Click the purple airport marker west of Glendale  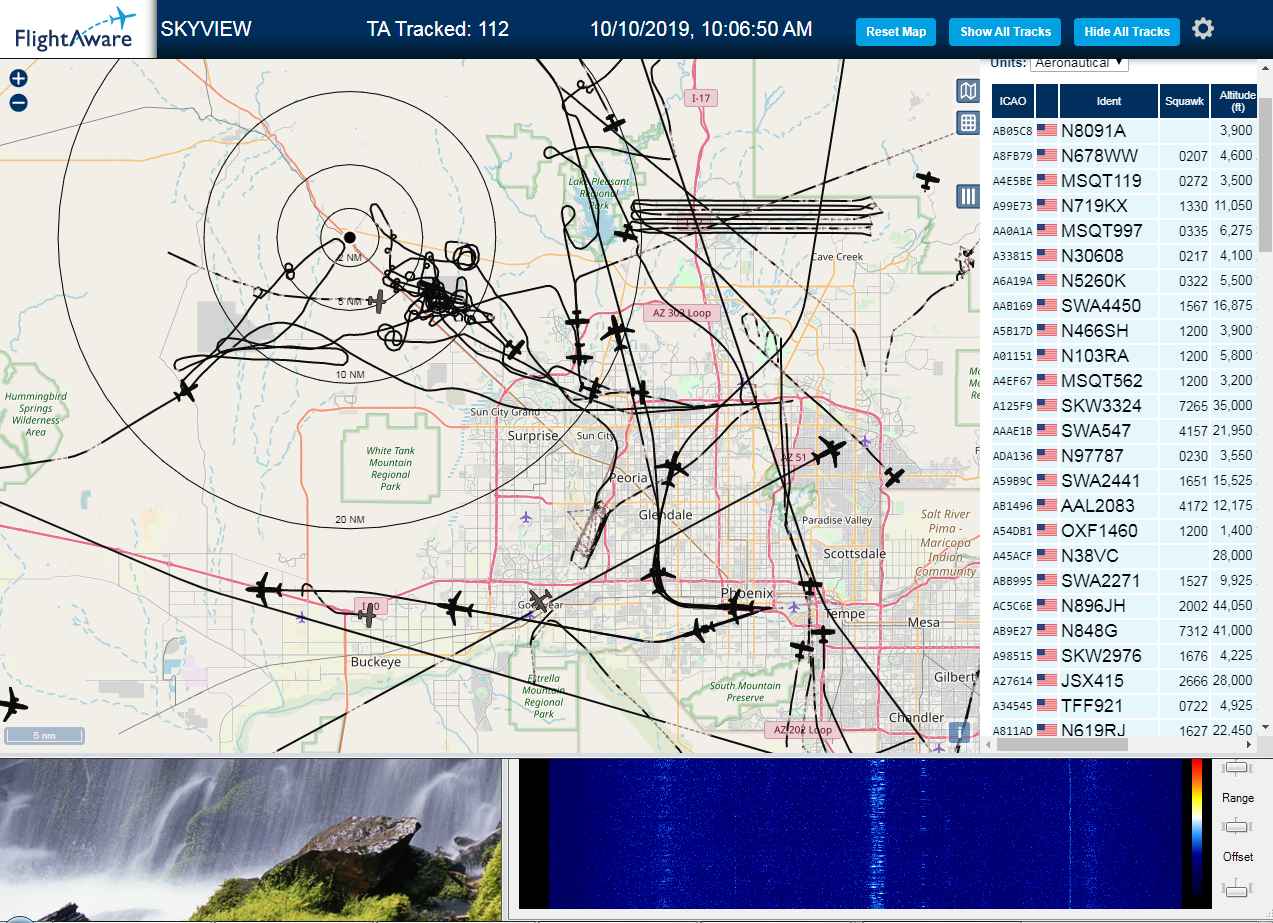coord(526,517)
